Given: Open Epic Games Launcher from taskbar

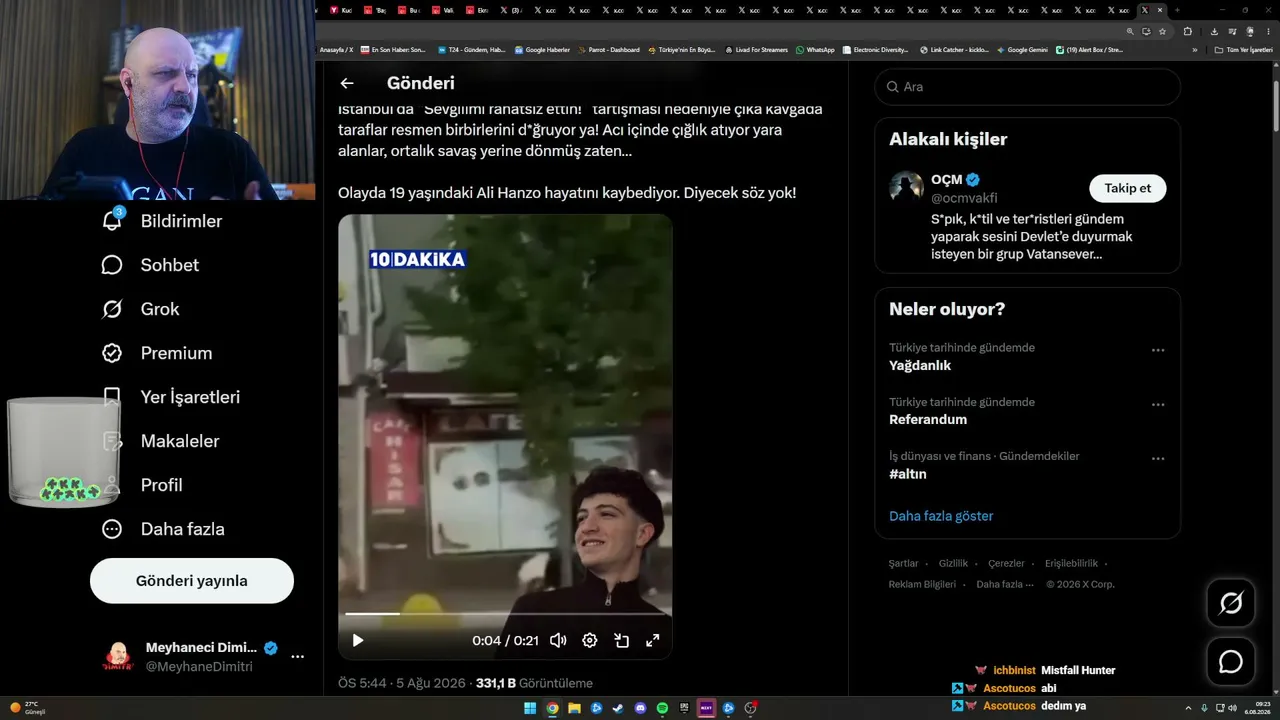Looking at the screenshot, I should pos(684,708).
